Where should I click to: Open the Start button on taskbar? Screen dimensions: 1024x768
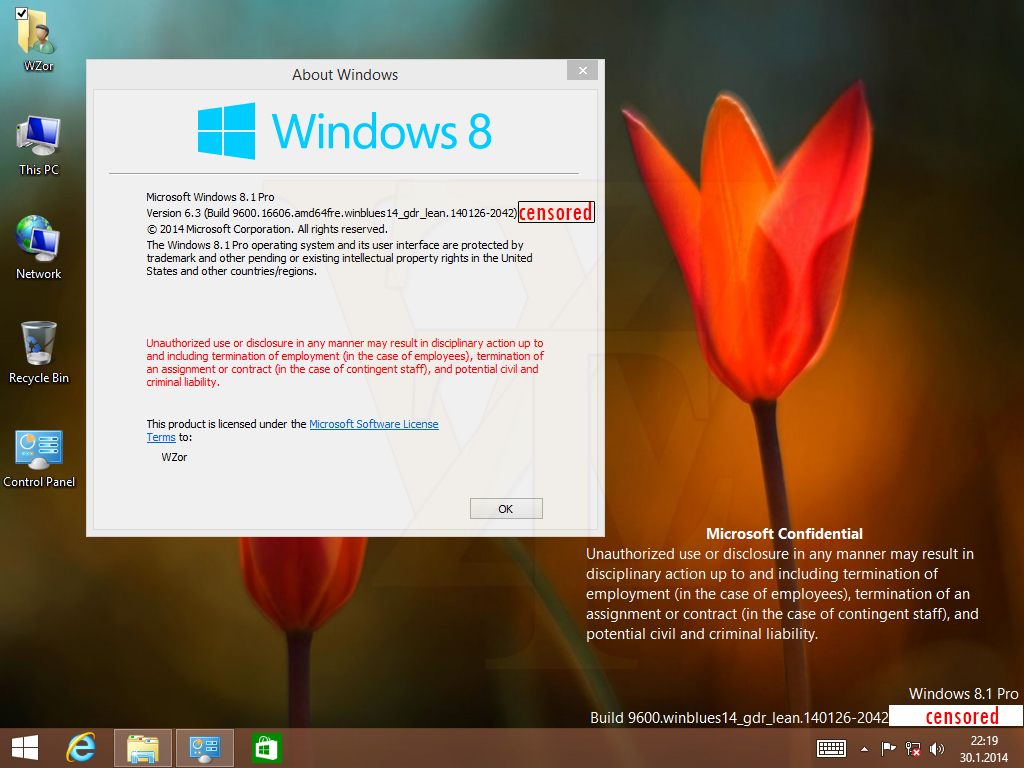coord(25,748)
